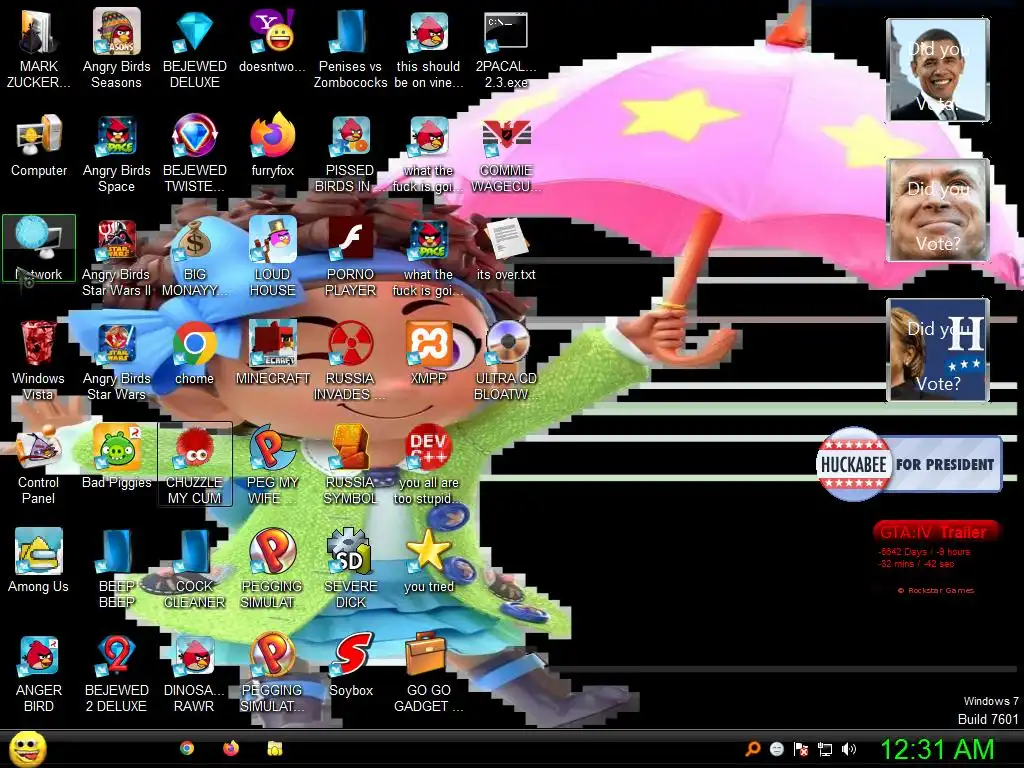Open the MINECRAFT desktop shortcut
Screen dimensions: 1024x768
(272, 353)
